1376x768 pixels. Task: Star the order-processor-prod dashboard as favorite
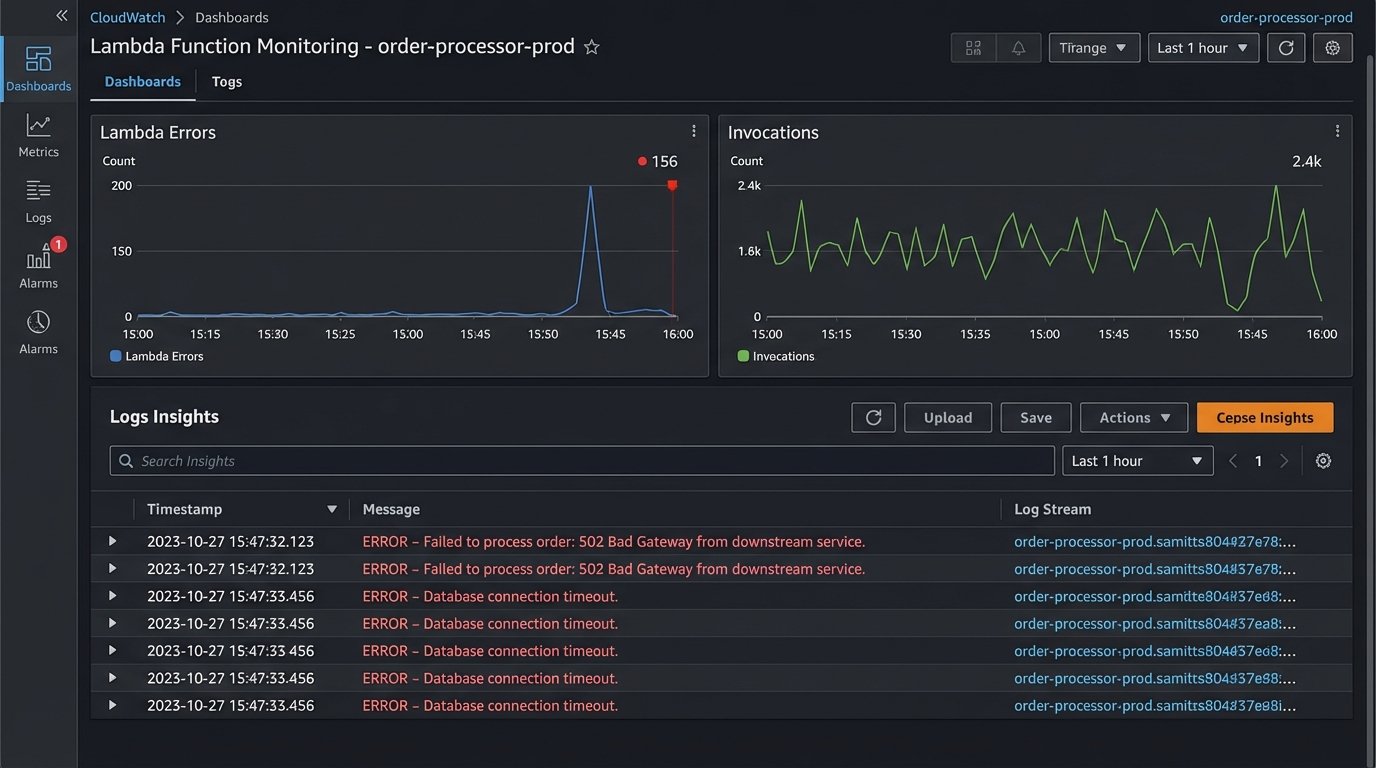point(591,45)
